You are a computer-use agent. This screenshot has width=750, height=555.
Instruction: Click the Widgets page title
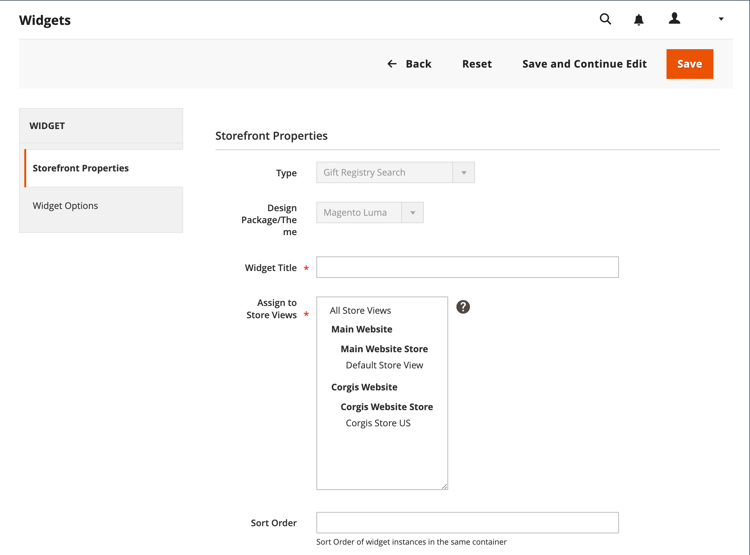[45, 20]
